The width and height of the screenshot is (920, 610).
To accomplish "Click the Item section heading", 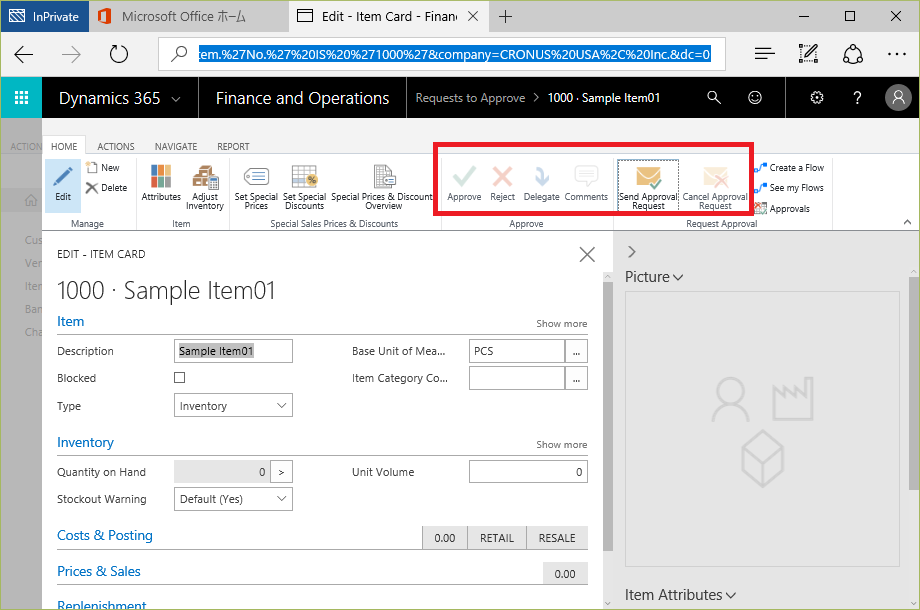I will pyautogui.click(x=70, y=321).
